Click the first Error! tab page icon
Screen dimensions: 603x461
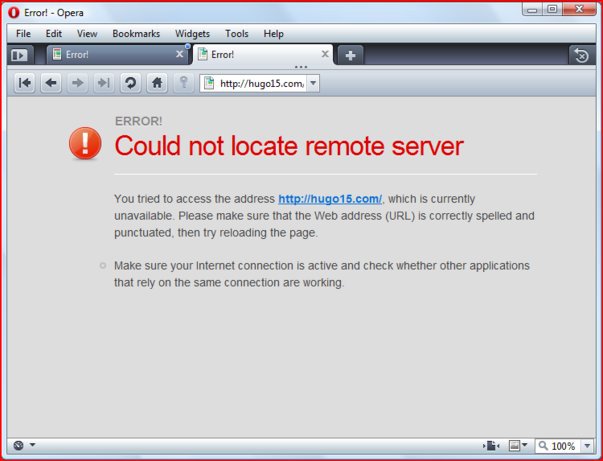pyautogui.click(x=57, y=54)
